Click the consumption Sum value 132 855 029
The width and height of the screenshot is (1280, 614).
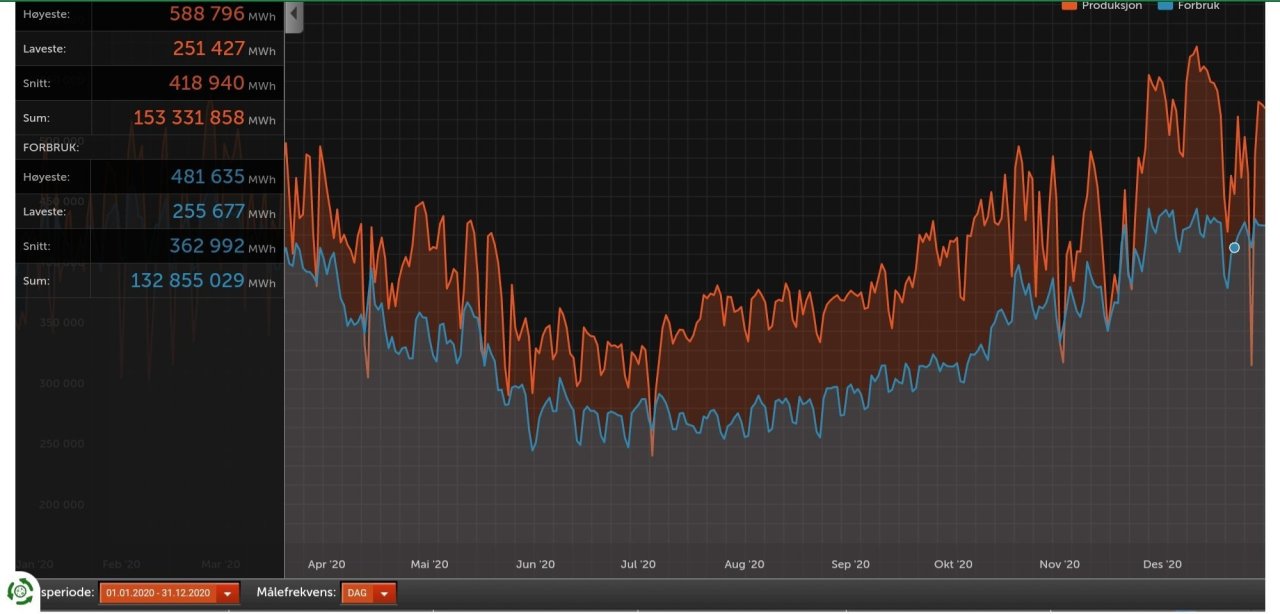187,281
